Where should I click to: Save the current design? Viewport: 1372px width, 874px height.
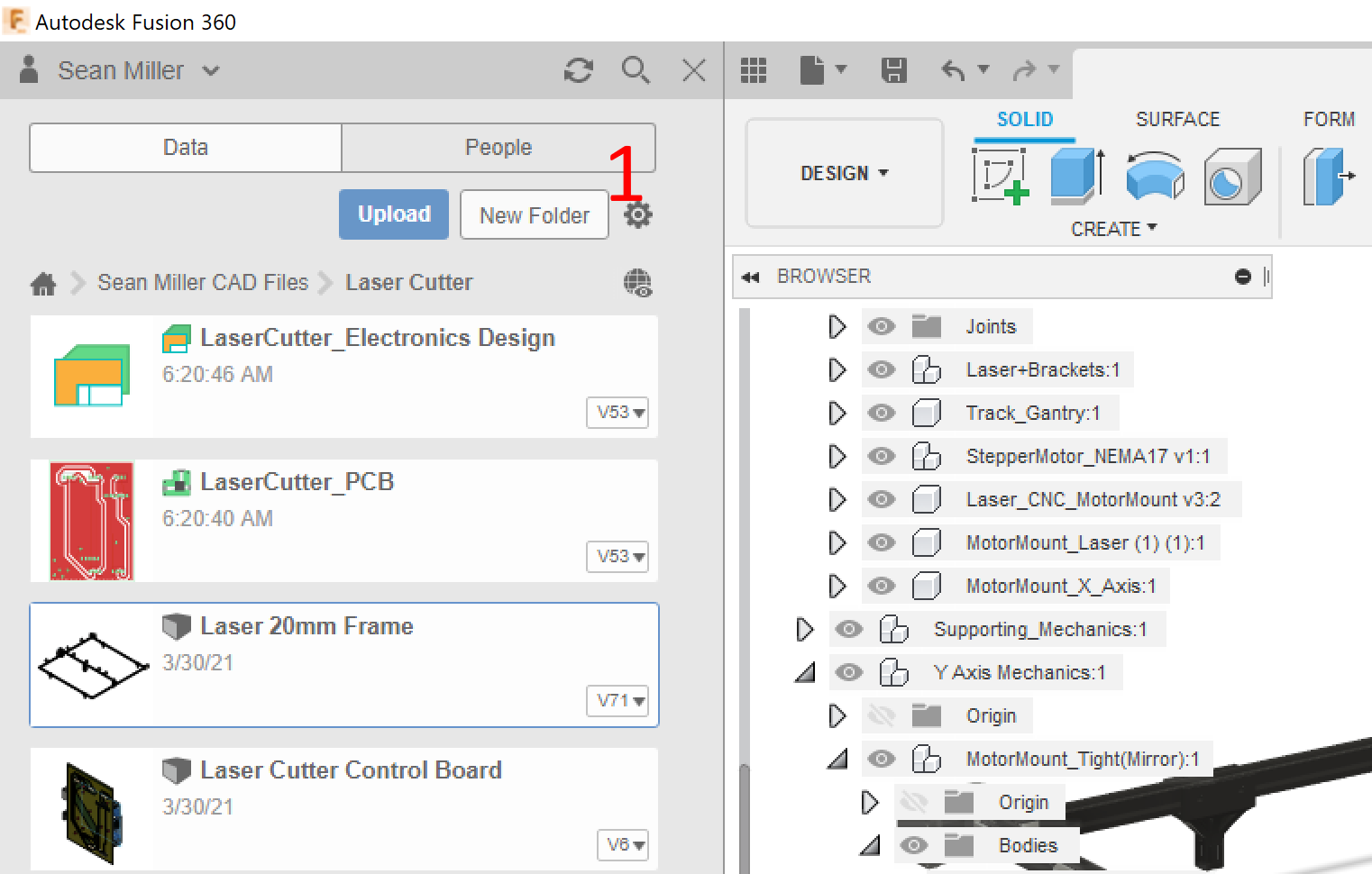tap(893, 70)
